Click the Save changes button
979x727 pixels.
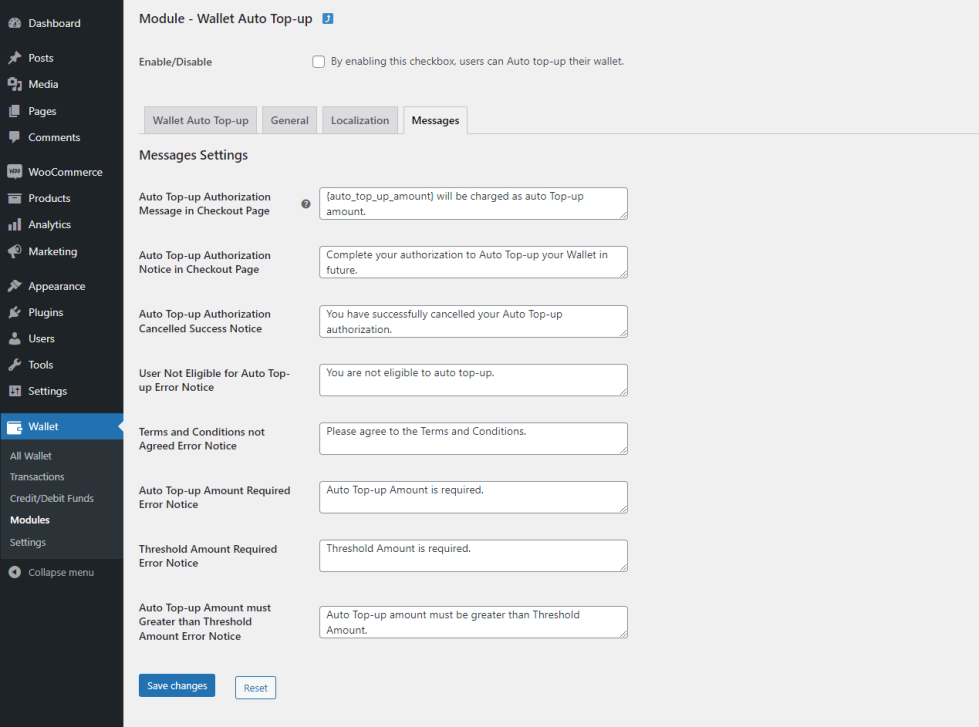[x=177, y=686]
